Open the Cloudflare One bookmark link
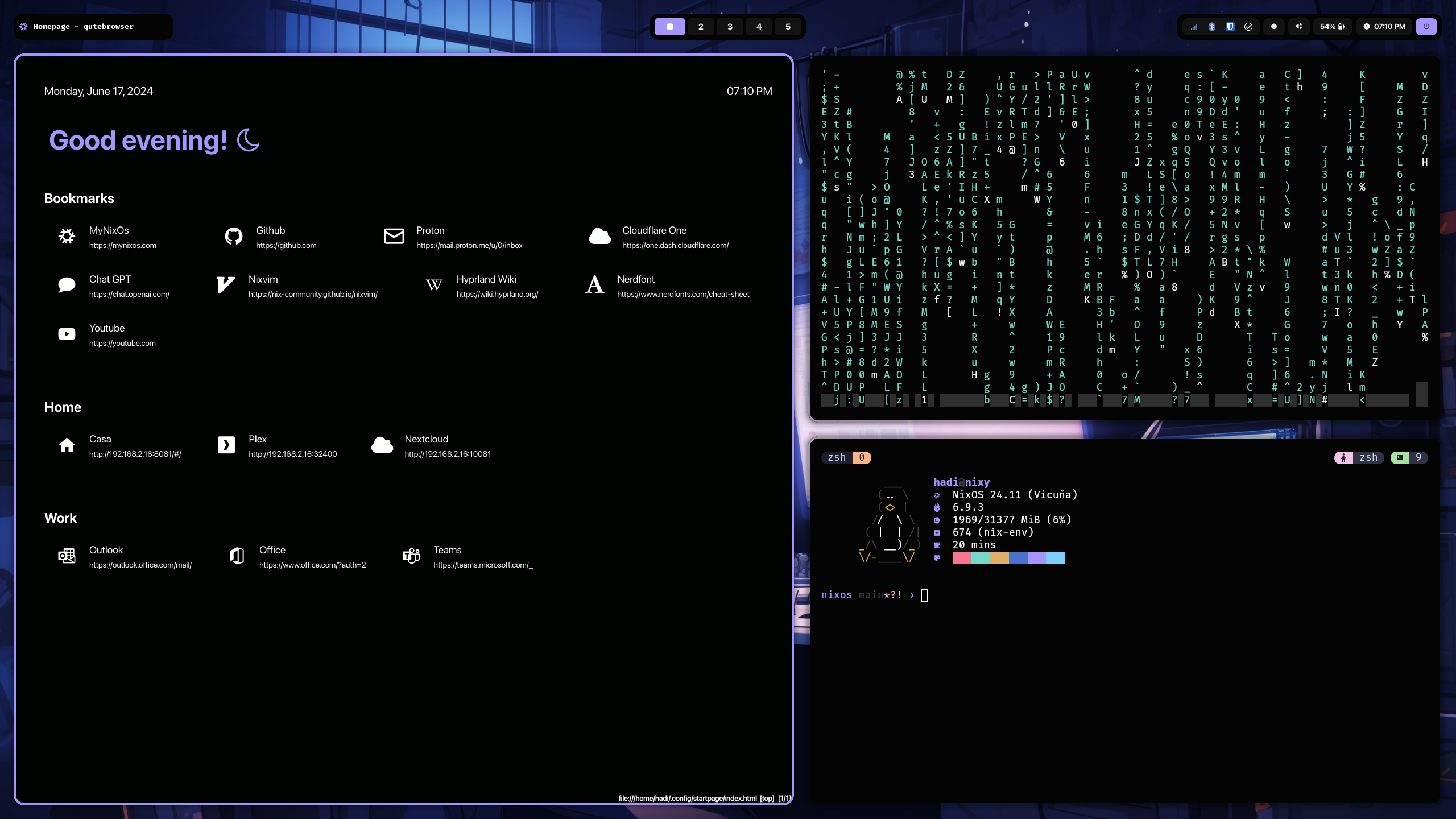 (x=654, y=230)
